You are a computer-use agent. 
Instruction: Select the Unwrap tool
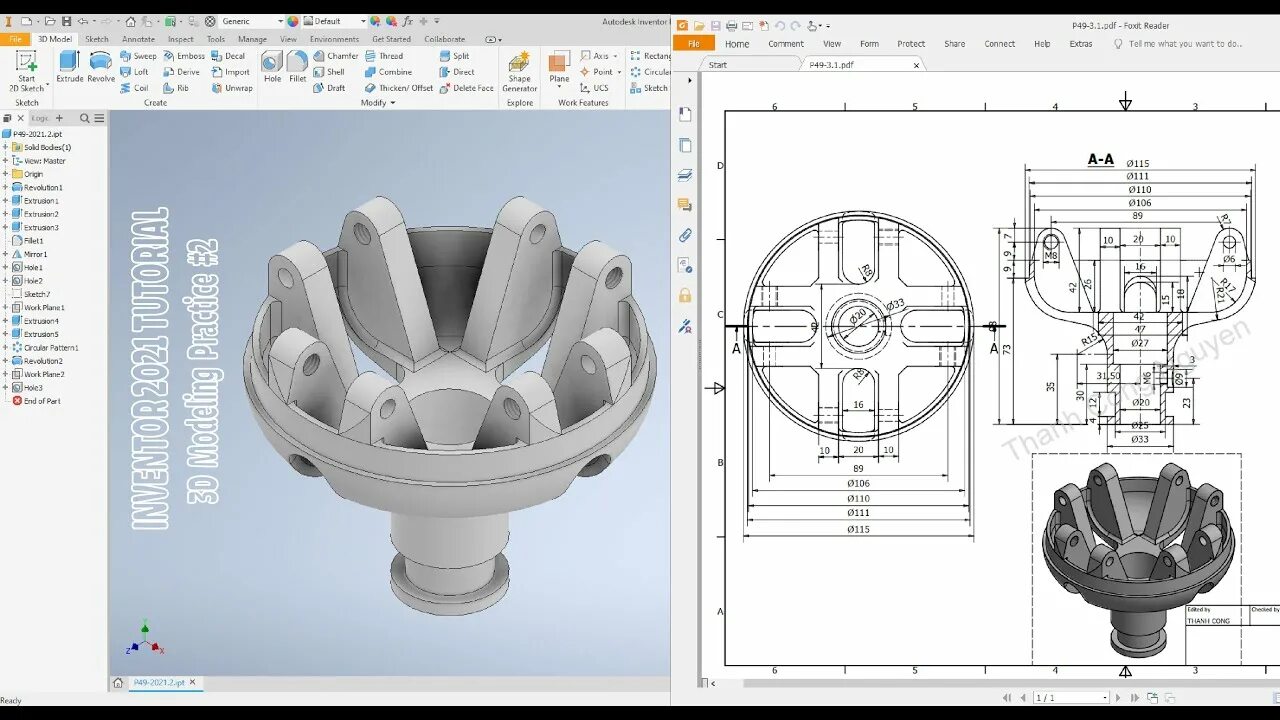[232, 88]
